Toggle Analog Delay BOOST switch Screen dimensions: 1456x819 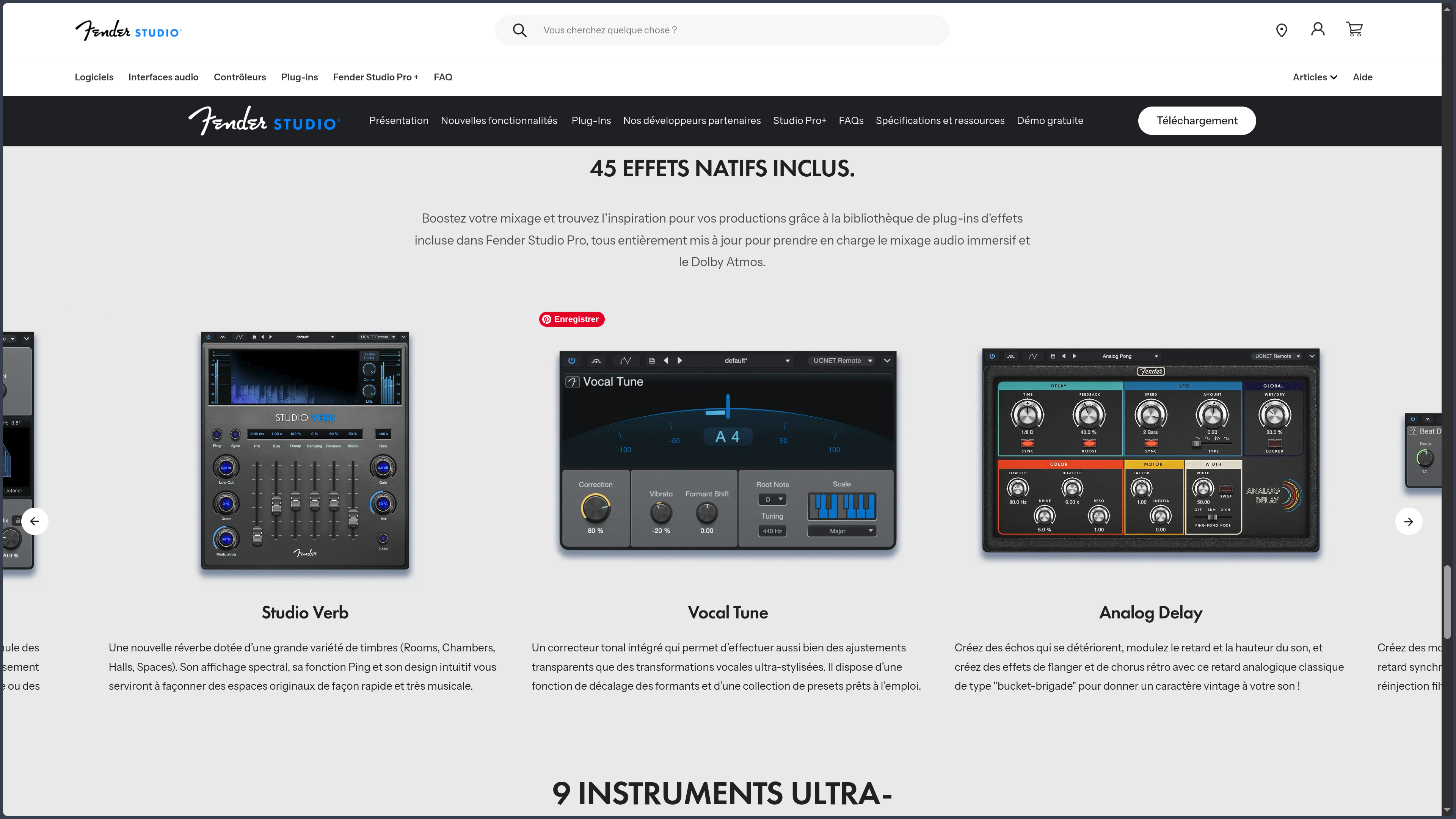click(x=1089, y=443)
